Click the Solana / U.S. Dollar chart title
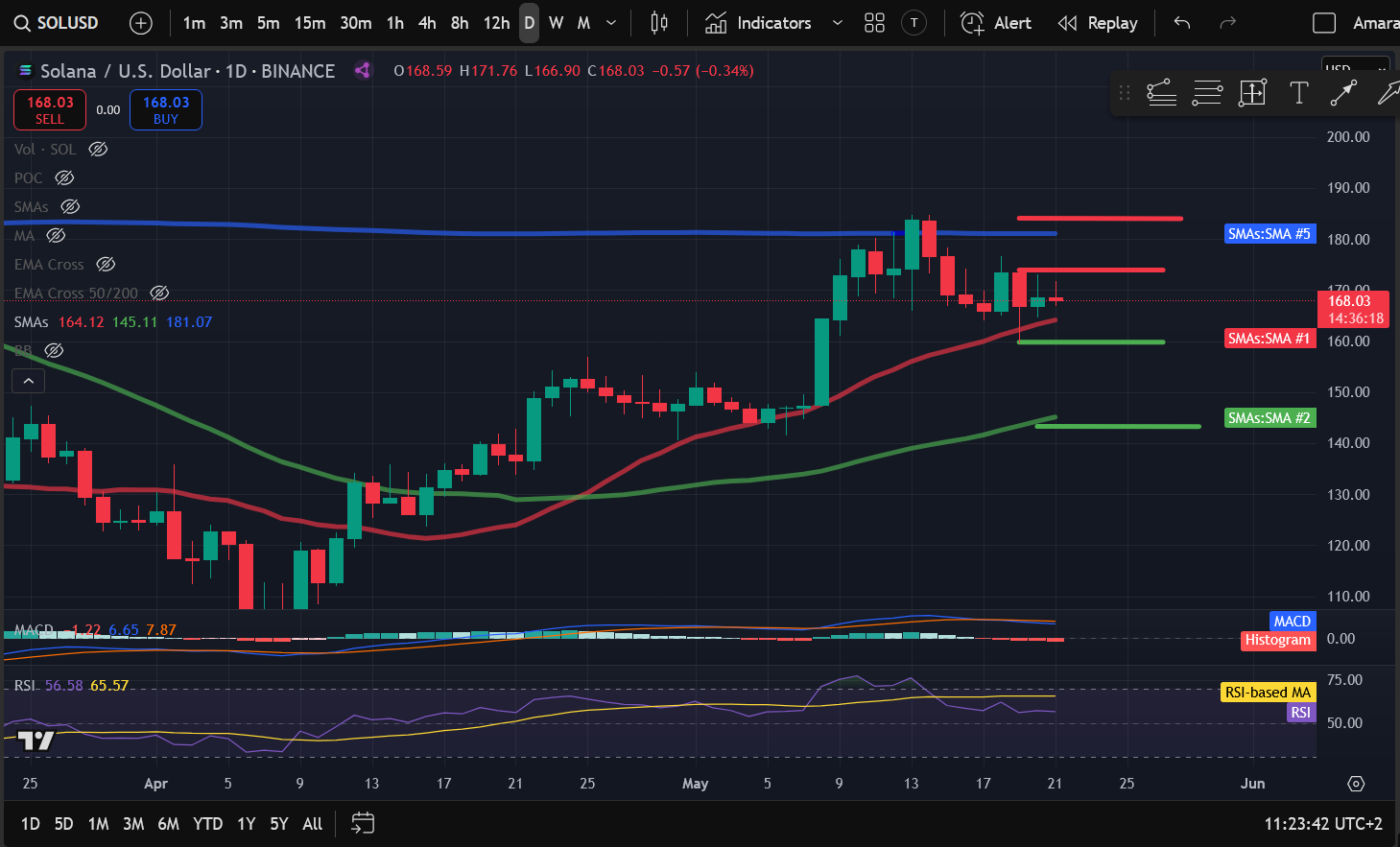The image size is (1400, 847). [x=187, y=71]
